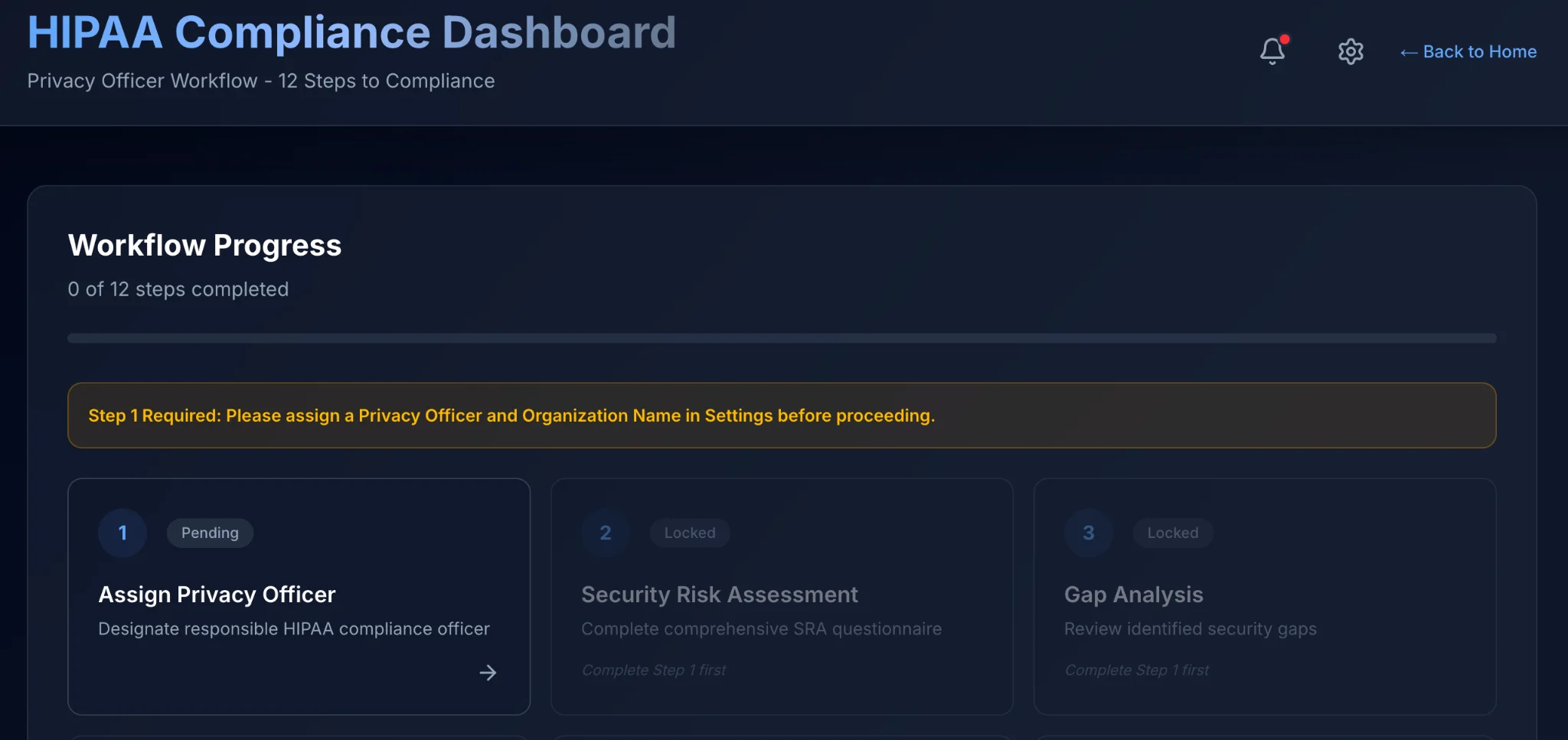Click the Privacy Officer Workflow subtitle

261,81
